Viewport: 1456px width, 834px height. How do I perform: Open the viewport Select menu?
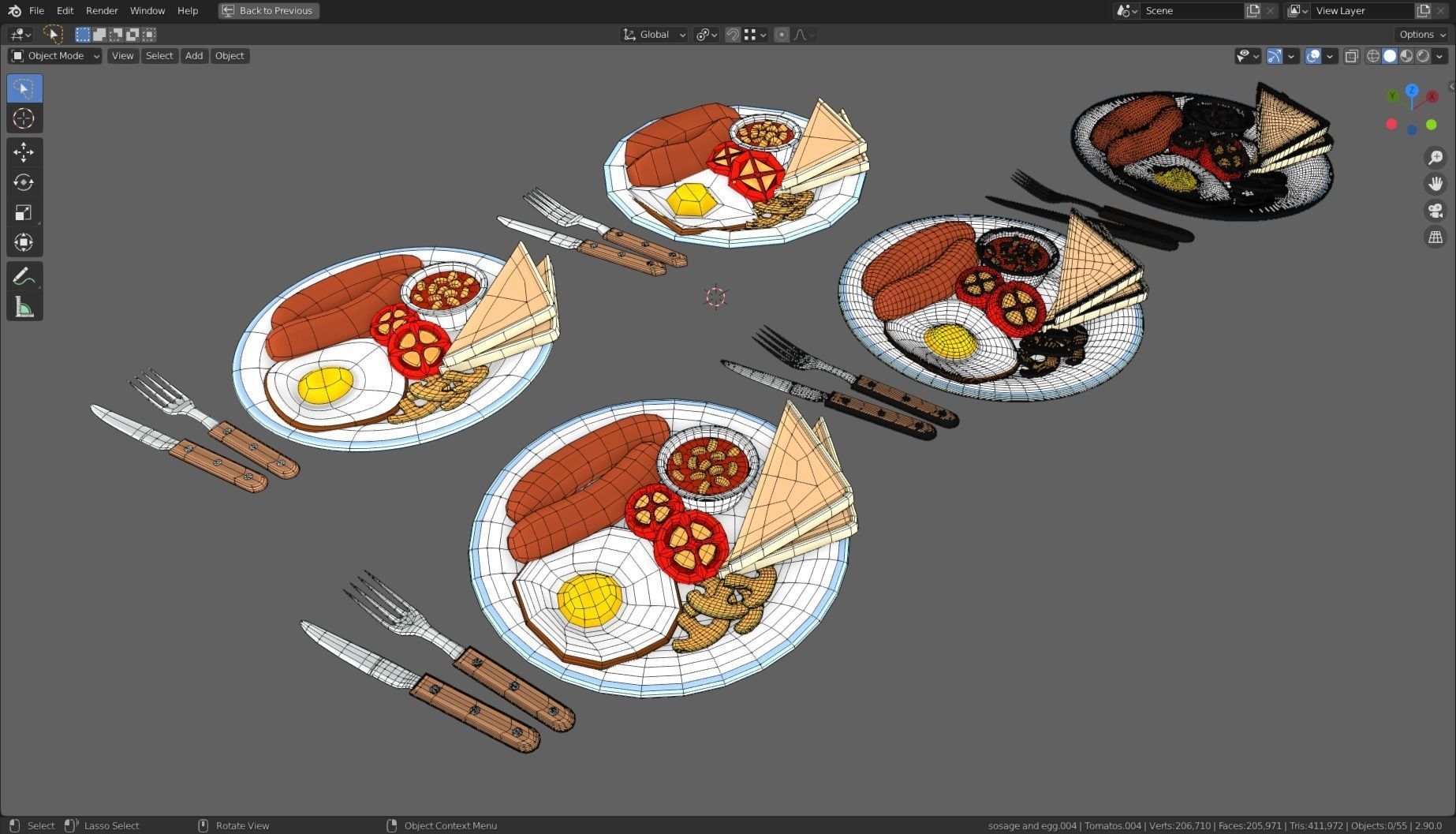pyautogui.click(x=159, y=56)
